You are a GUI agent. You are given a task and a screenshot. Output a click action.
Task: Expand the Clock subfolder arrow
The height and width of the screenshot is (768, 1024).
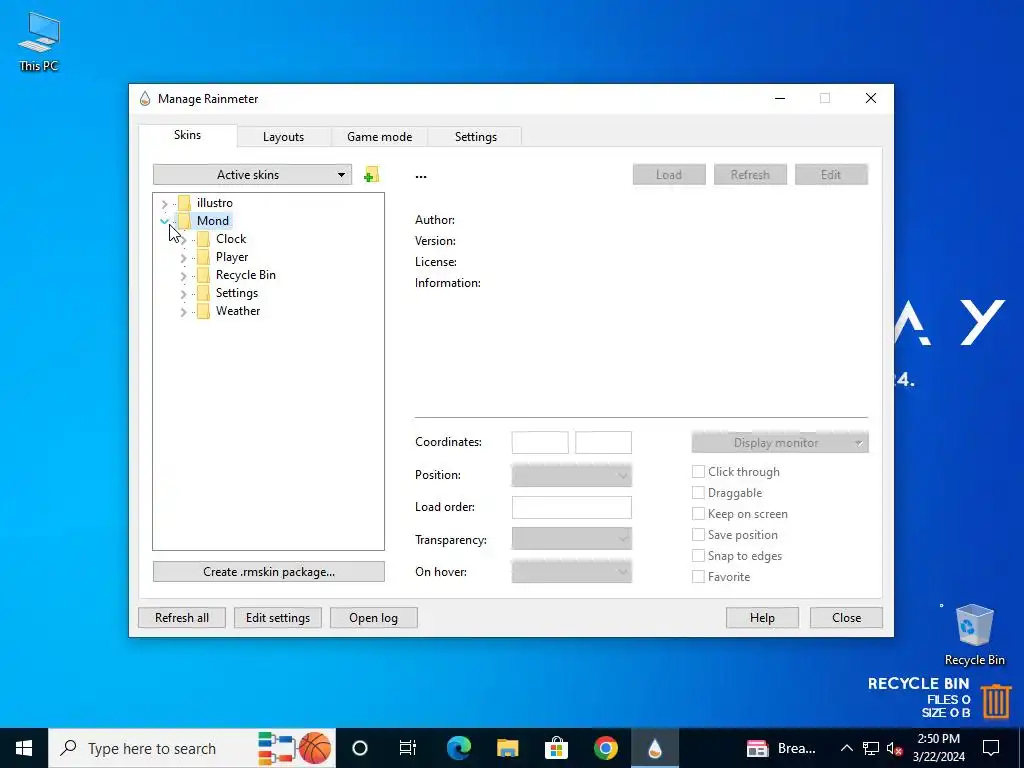[184, 240]
